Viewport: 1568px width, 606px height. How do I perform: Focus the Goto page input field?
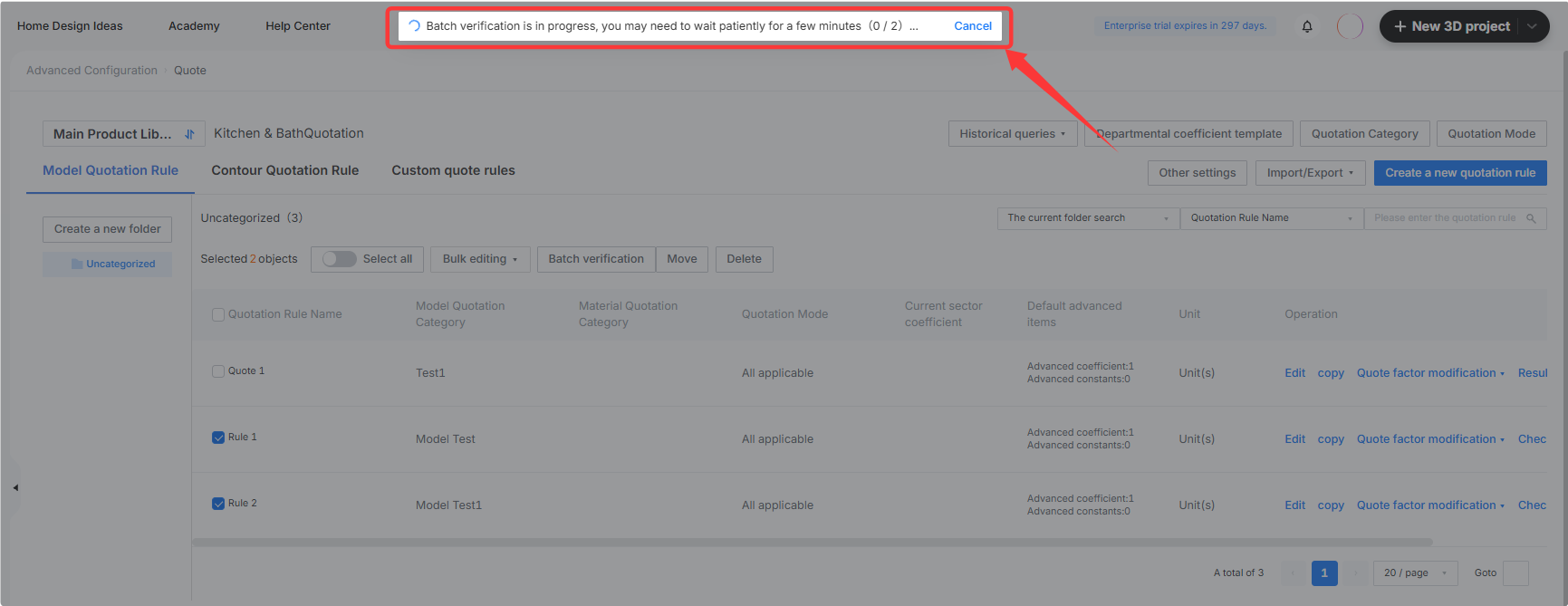tap(1515, 573)
